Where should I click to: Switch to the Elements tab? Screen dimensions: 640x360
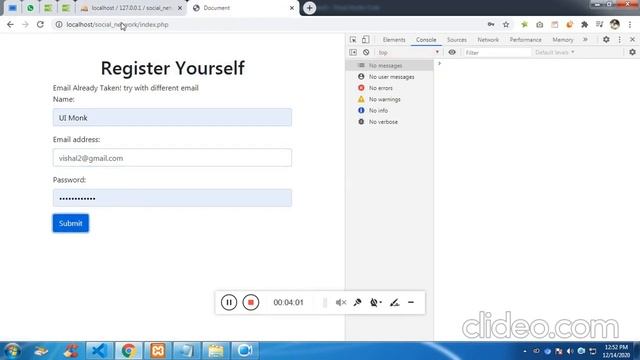394,40
